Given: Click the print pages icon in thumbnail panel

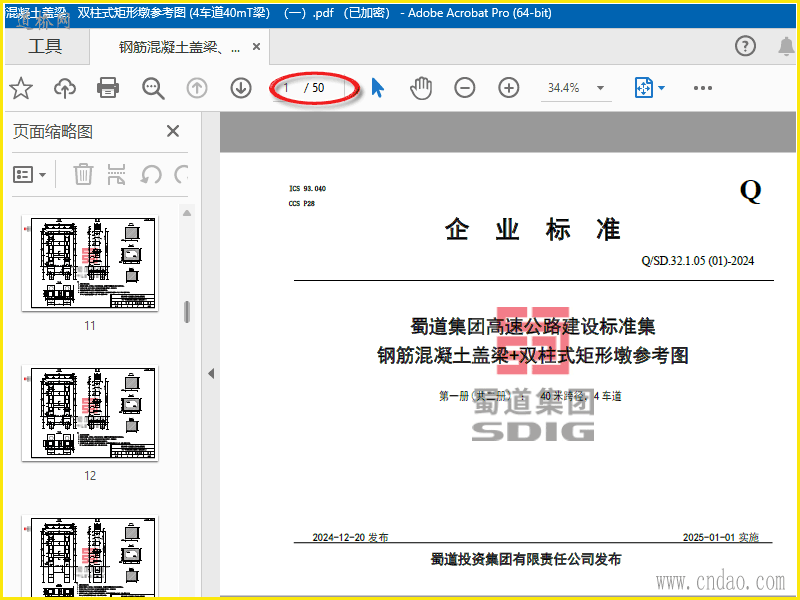Looking at the screenshot, I should 116,174.
